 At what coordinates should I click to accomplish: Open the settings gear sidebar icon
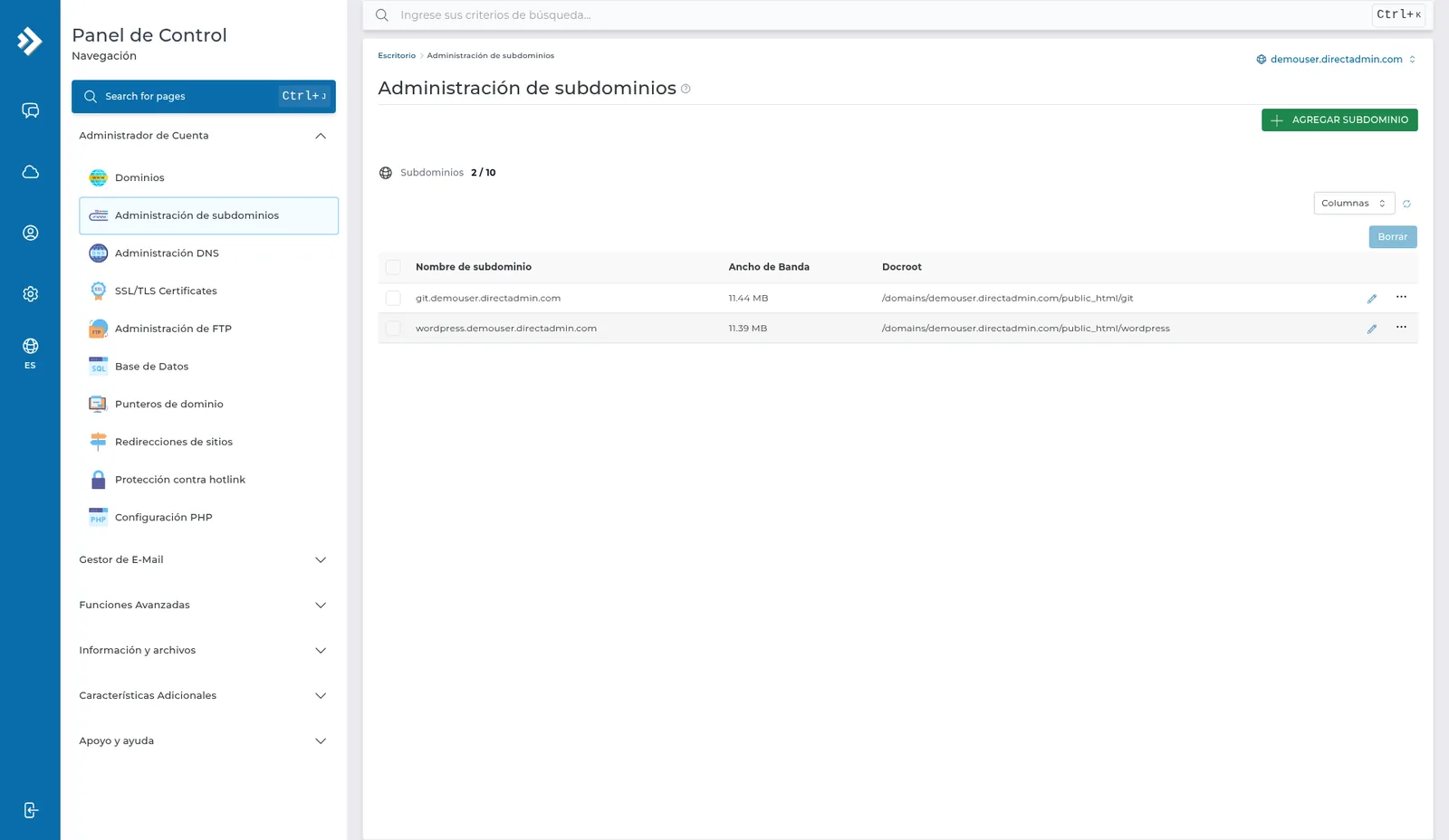30,293
